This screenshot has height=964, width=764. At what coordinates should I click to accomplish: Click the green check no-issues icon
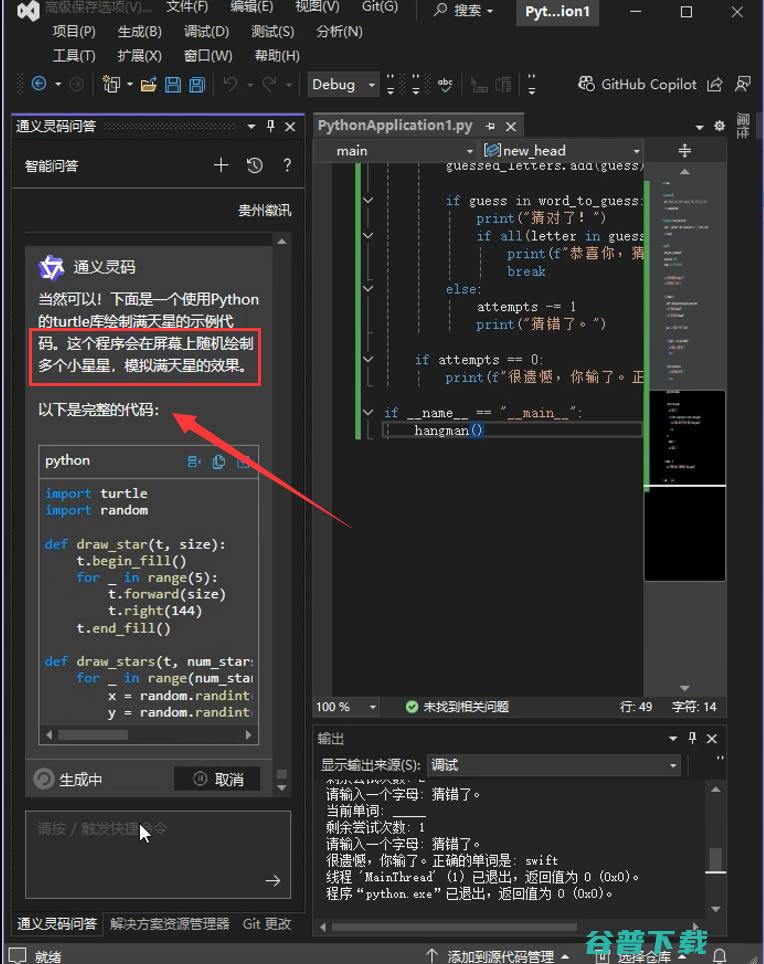click(412, 707)
